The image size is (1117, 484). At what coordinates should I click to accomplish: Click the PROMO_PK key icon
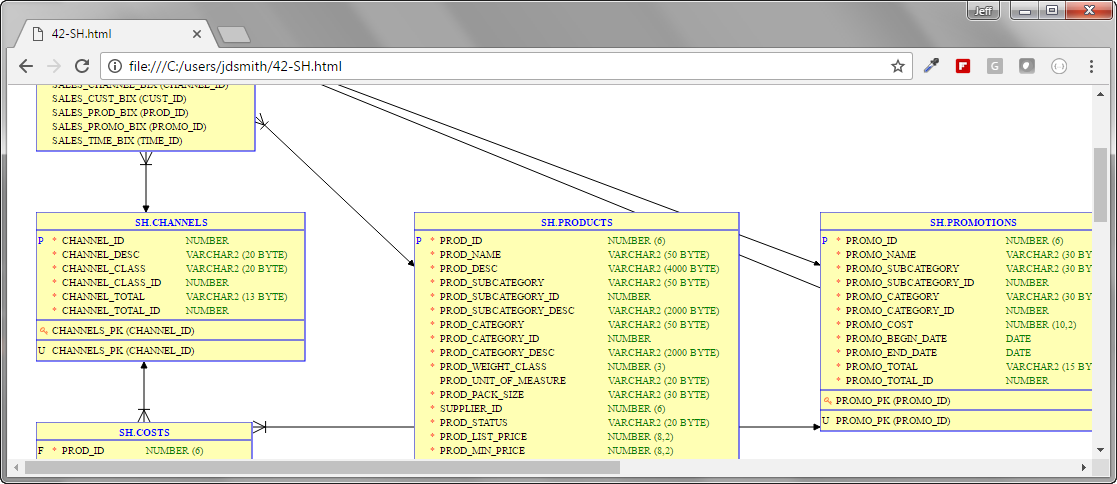pyautogui.click(x=827, y=401)
